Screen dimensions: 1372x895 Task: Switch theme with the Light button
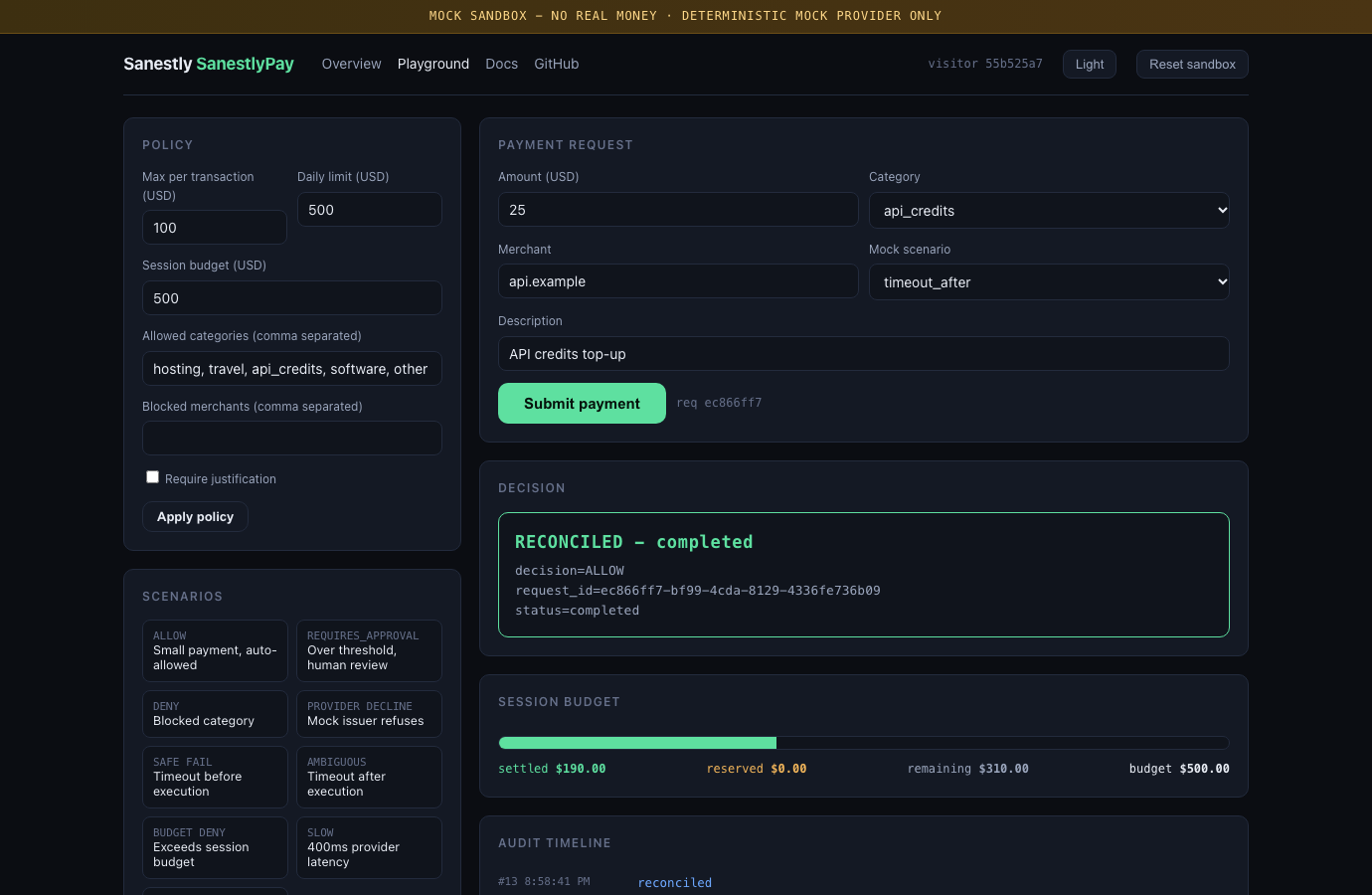[x=1090, y=65]
